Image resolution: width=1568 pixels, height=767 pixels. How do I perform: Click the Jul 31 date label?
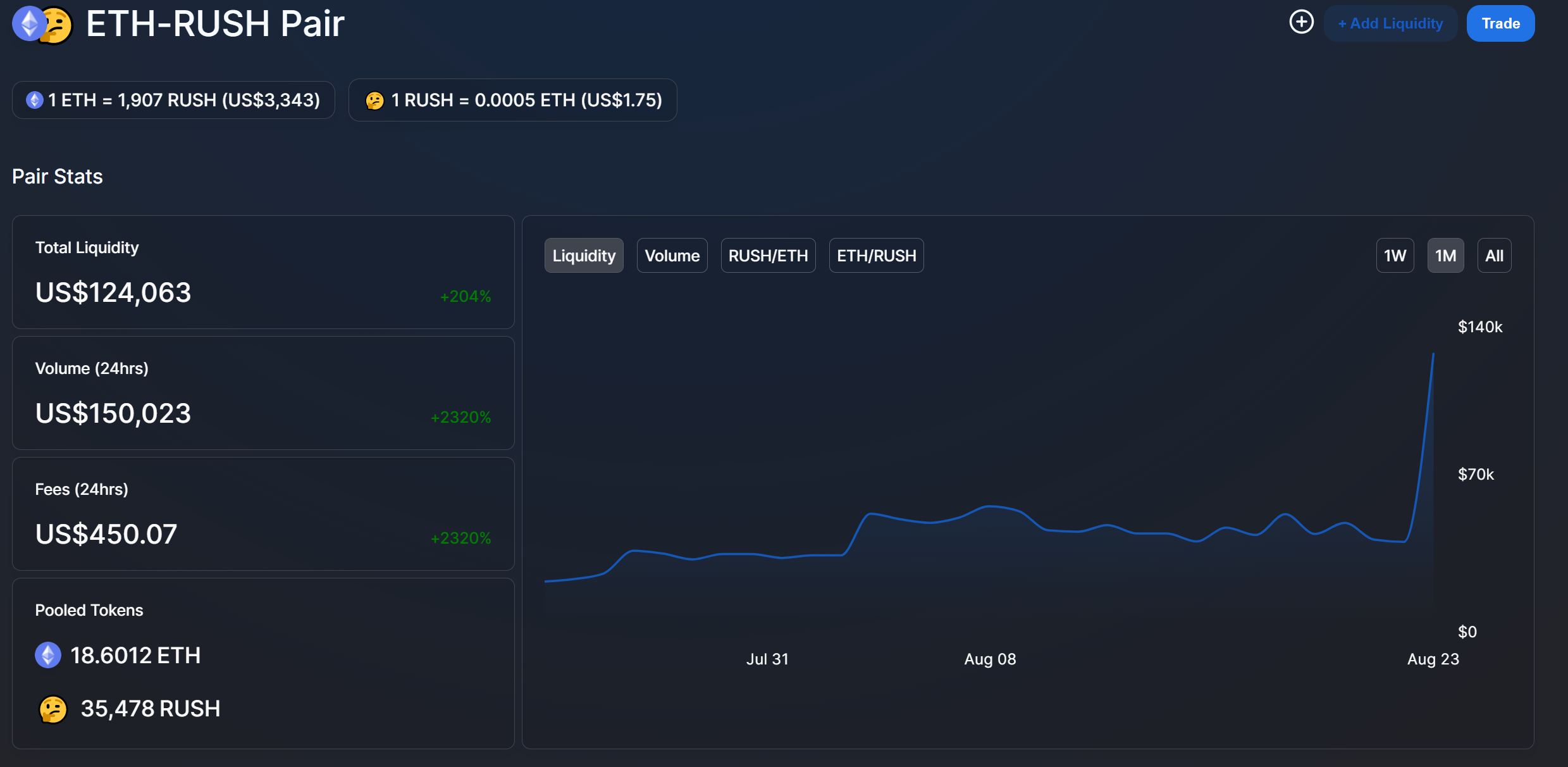[x=767, y=659]
